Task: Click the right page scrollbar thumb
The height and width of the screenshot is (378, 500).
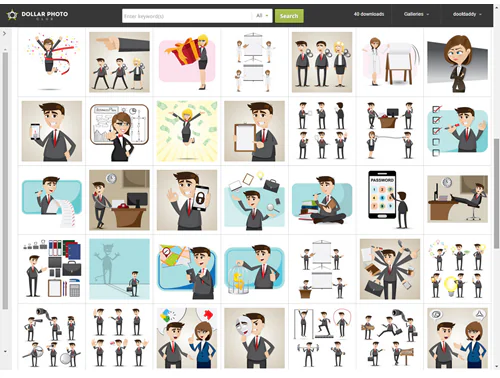Action: pyautogui.click(x=496, y=193)
